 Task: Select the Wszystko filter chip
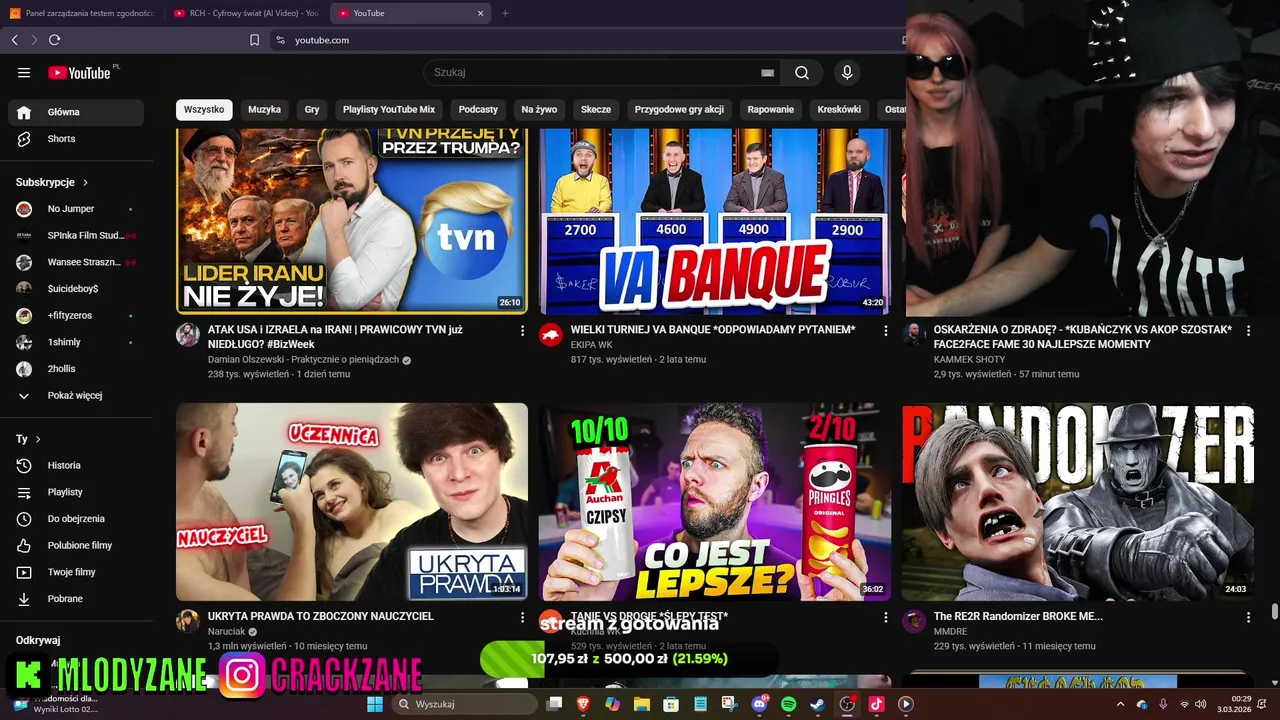pyautogui.click(x=204, y=110)
